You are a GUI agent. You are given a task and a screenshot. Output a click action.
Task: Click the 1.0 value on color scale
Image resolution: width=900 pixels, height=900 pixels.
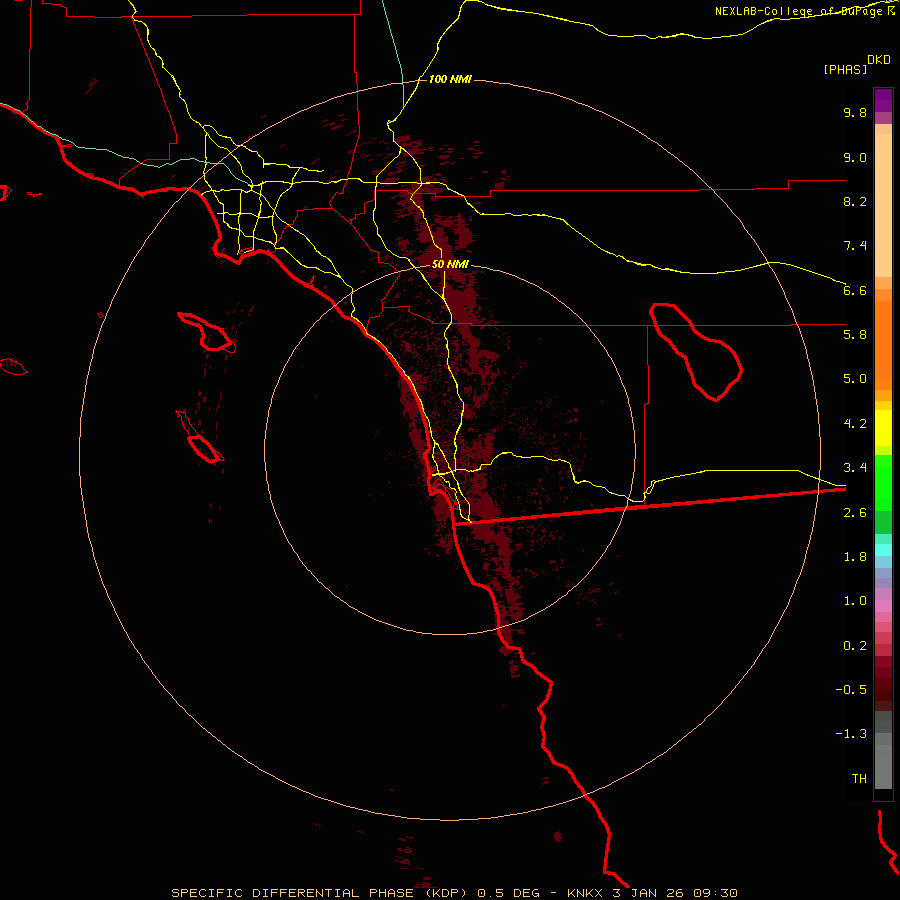pyautogui.click(x=855, y=601)
